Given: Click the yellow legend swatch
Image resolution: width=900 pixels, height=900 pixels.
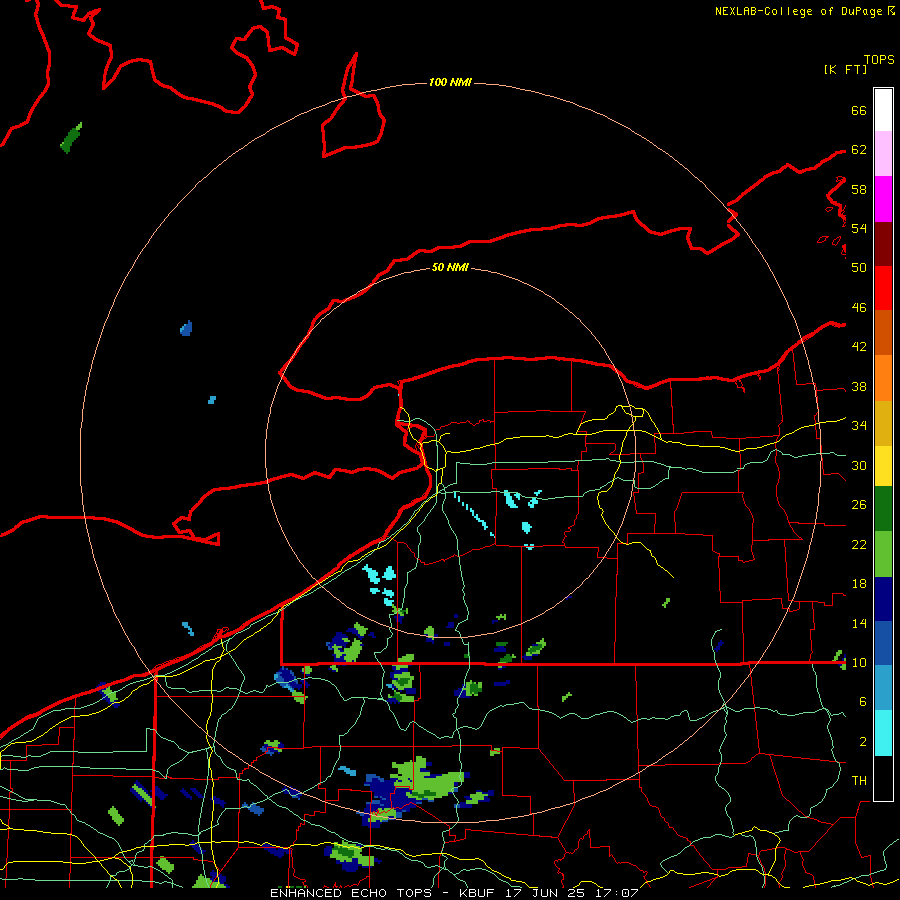Looking at the screenshot, I should tap(883, 465).
